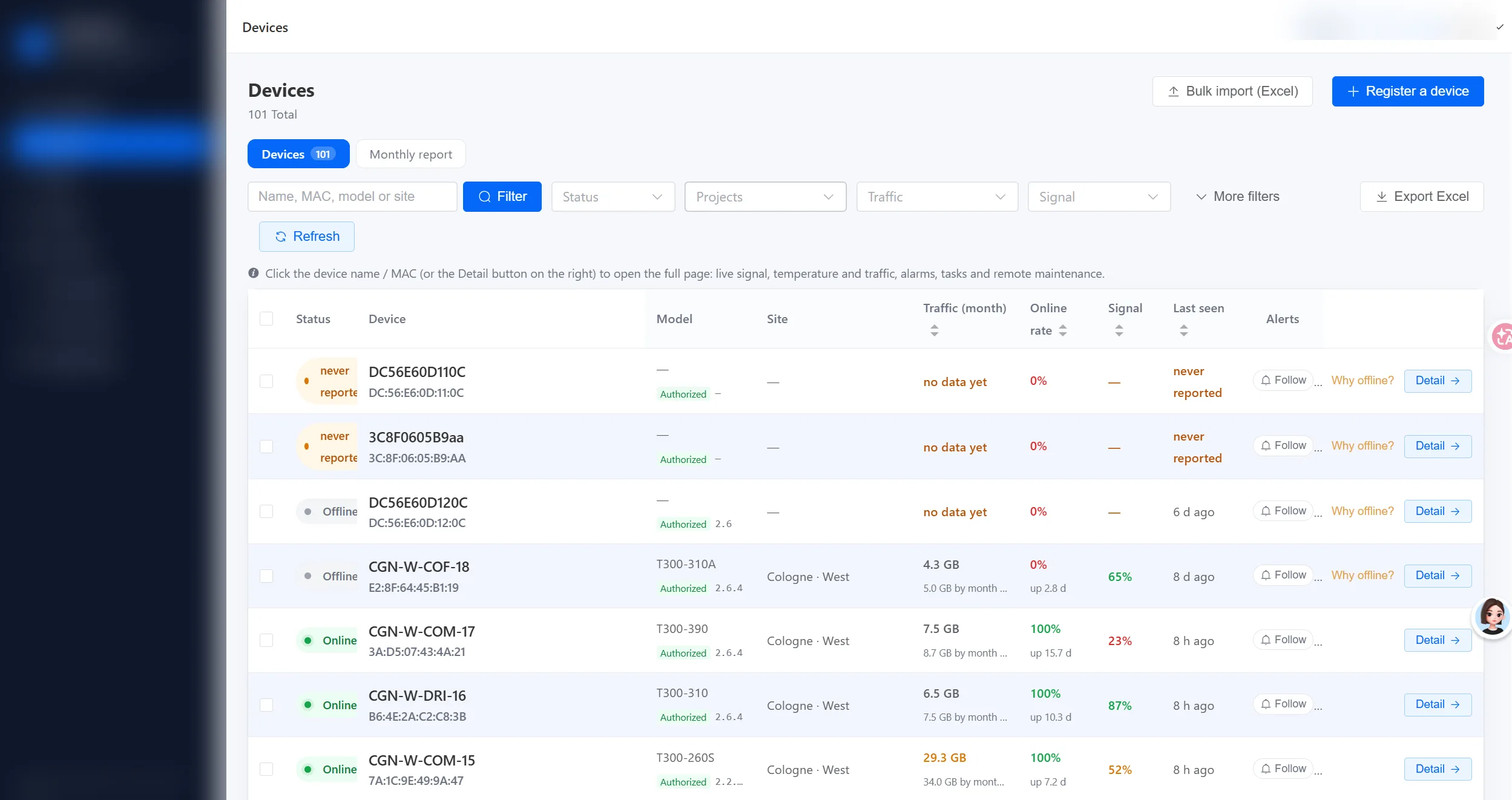Follow device CGN-W-DRI-16 via bell button
Screen dimensions: 1512x800
point(1283,704)
